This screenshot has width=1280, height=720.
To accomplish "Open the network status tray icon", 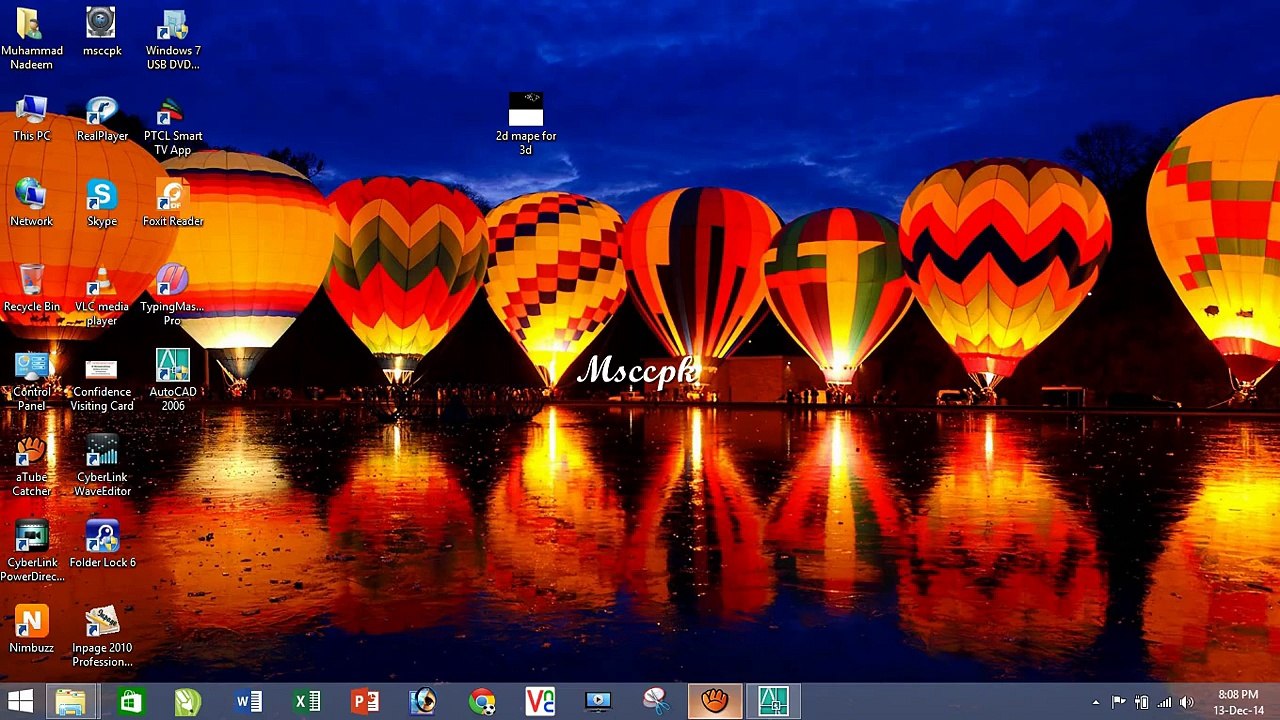I will point(1164,702).
